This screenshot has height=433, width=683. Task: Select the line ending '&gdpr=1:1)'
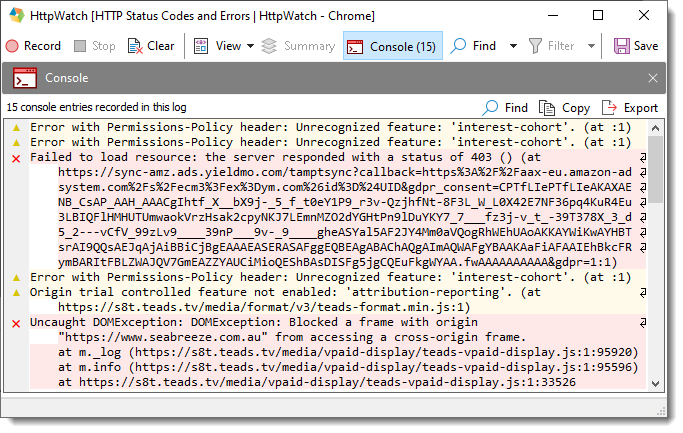(338, 262)
